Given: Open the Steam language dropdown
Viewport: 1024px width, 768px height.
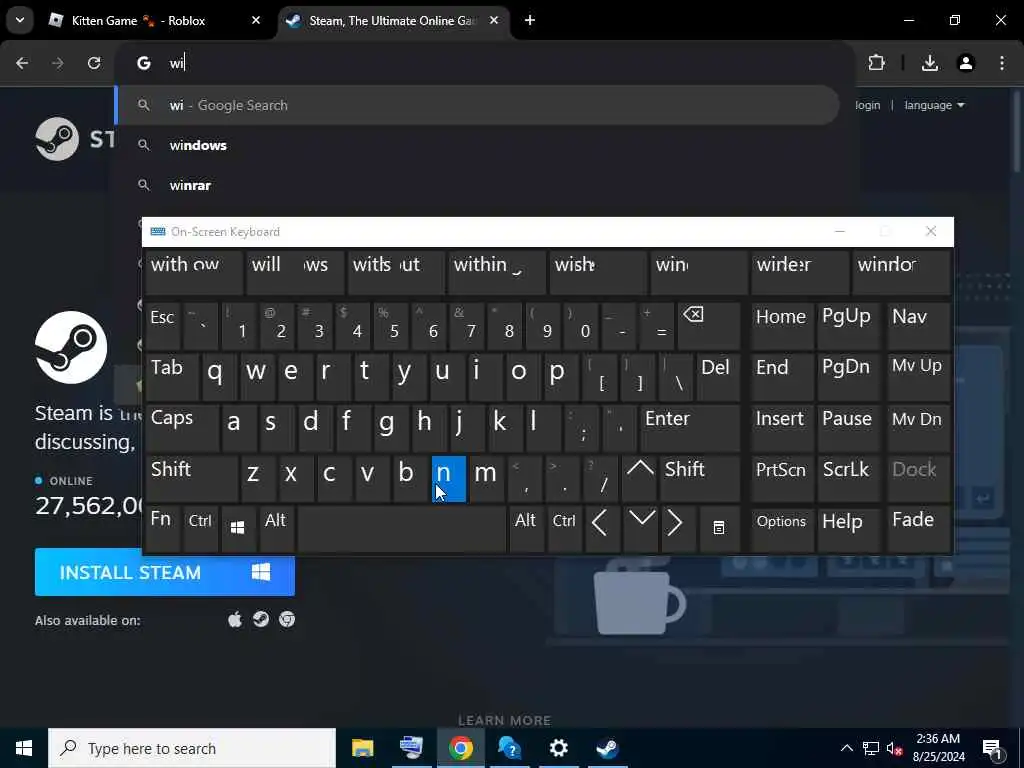Looking at the screenshot, I should click(x=934, y=105).
